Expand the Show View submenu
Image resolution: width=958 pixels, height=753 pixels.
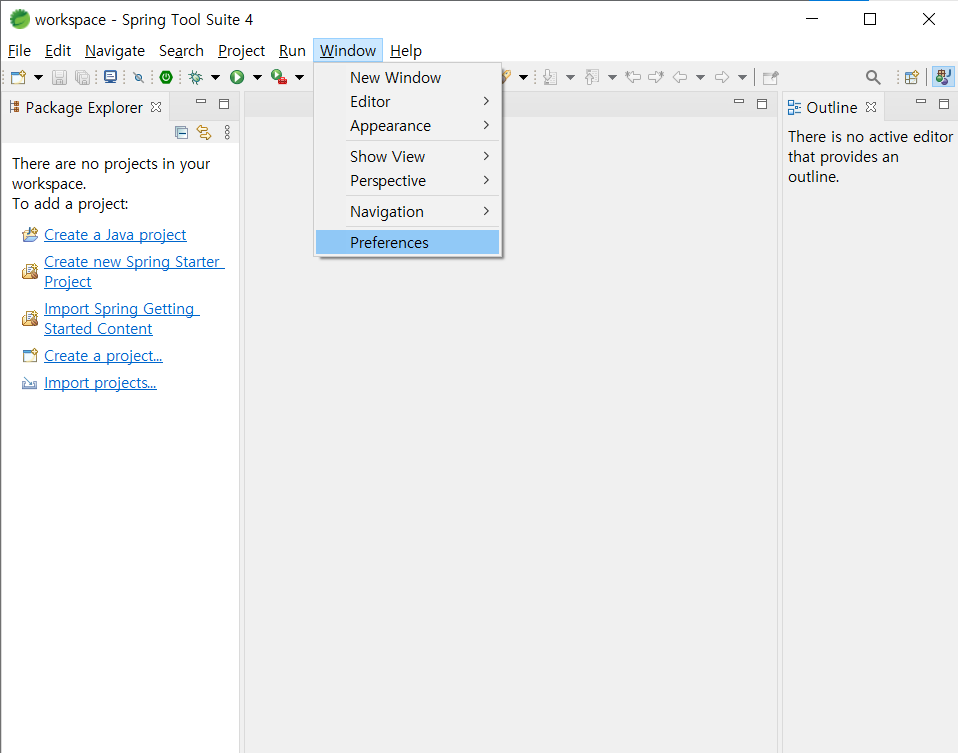click(x=408, y=156)
